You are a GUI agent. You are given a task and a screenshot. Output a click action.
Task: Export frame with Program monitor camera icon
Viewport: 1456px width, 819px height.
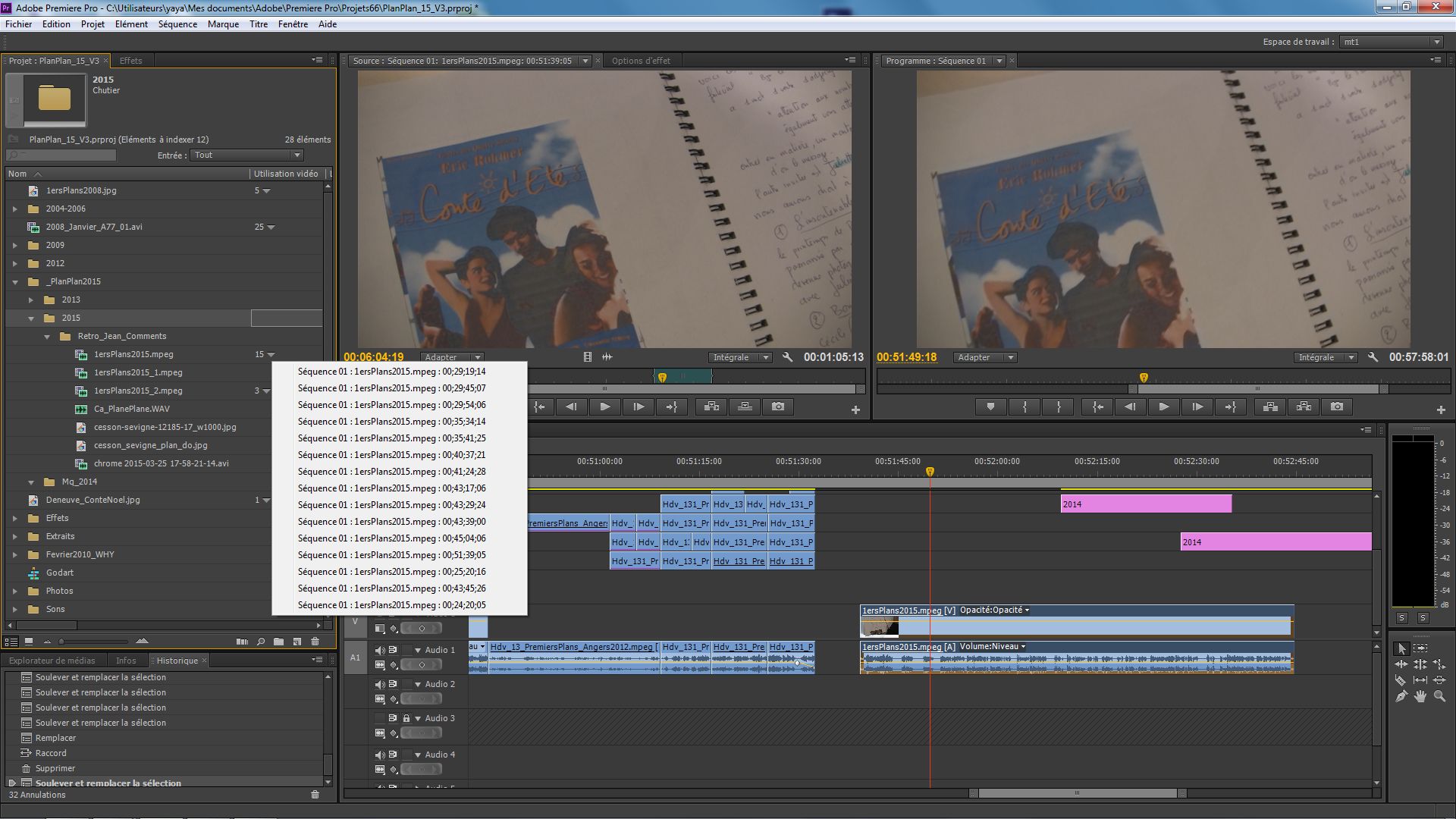(1337, 406)
